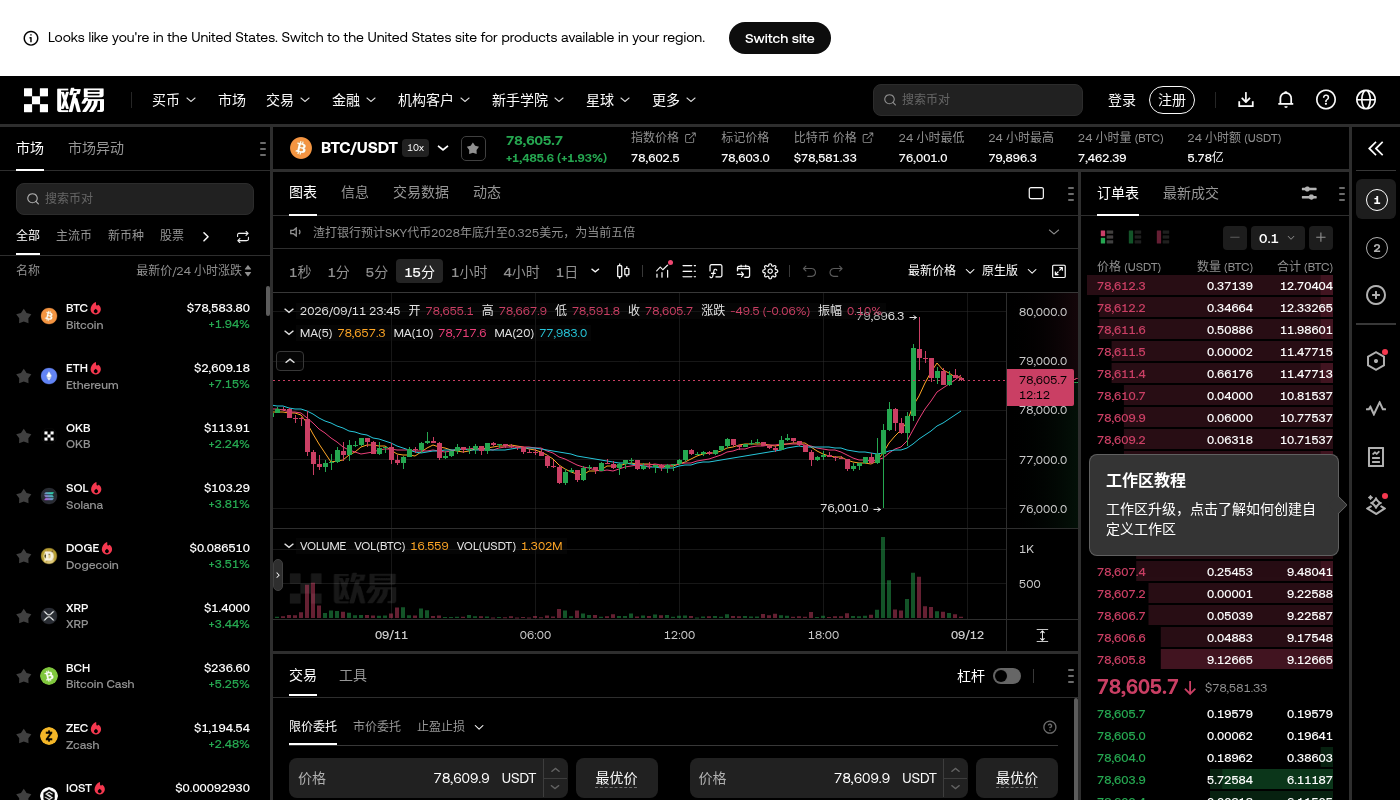Screen dimensions: 1400x800
Task: Open the 买币 menu dropdown
Action: coord(174,100)
